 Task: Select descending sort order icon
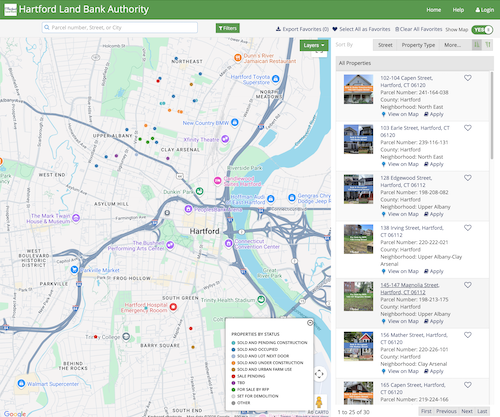488,45
